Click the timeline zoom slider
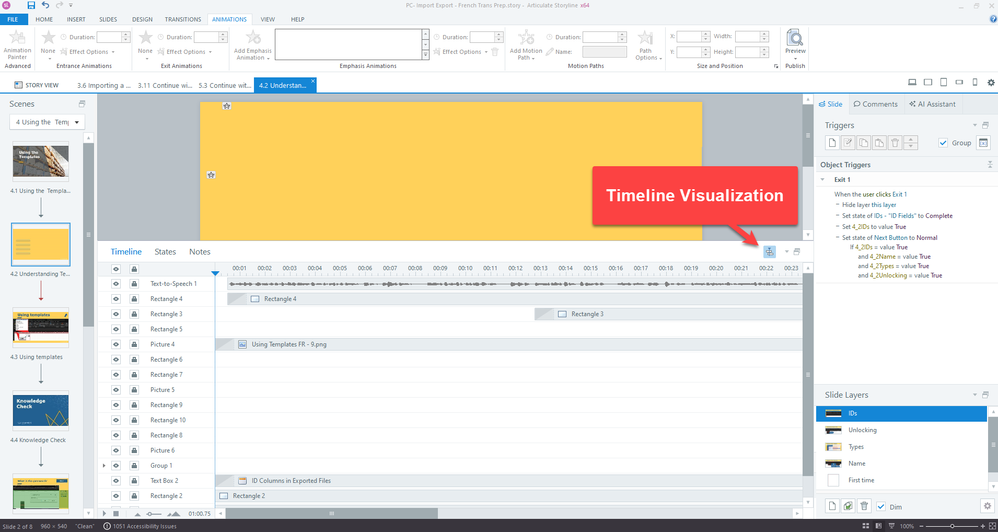Viewport: 998px width, 532px height. 153,513
